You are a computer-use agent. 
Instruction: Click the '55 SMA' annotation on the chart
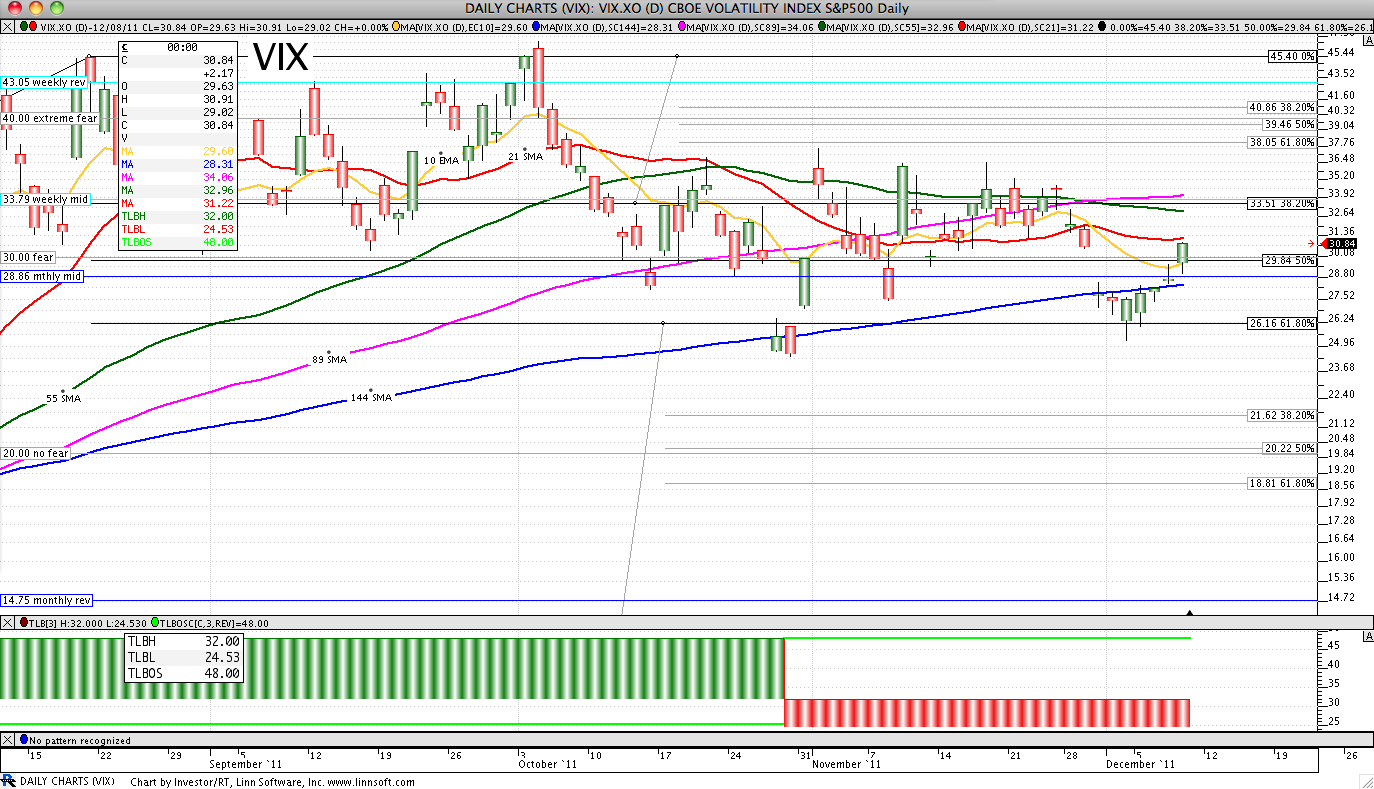tap(63, 398)
